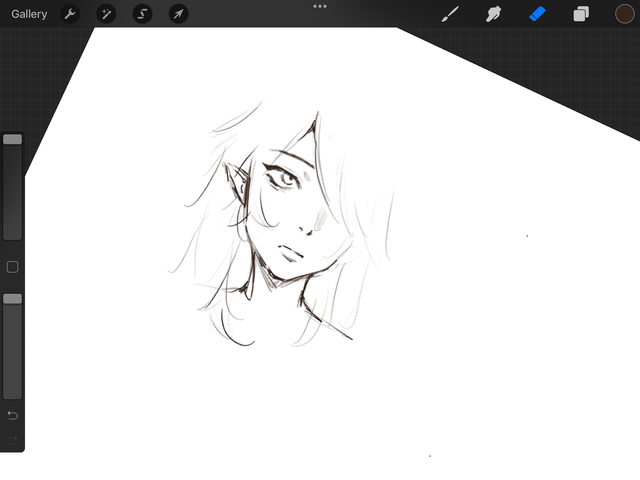The width and height of the screenshot is (640, 480).
Task: Activate the Transform arrow tool
Action: 177,14
